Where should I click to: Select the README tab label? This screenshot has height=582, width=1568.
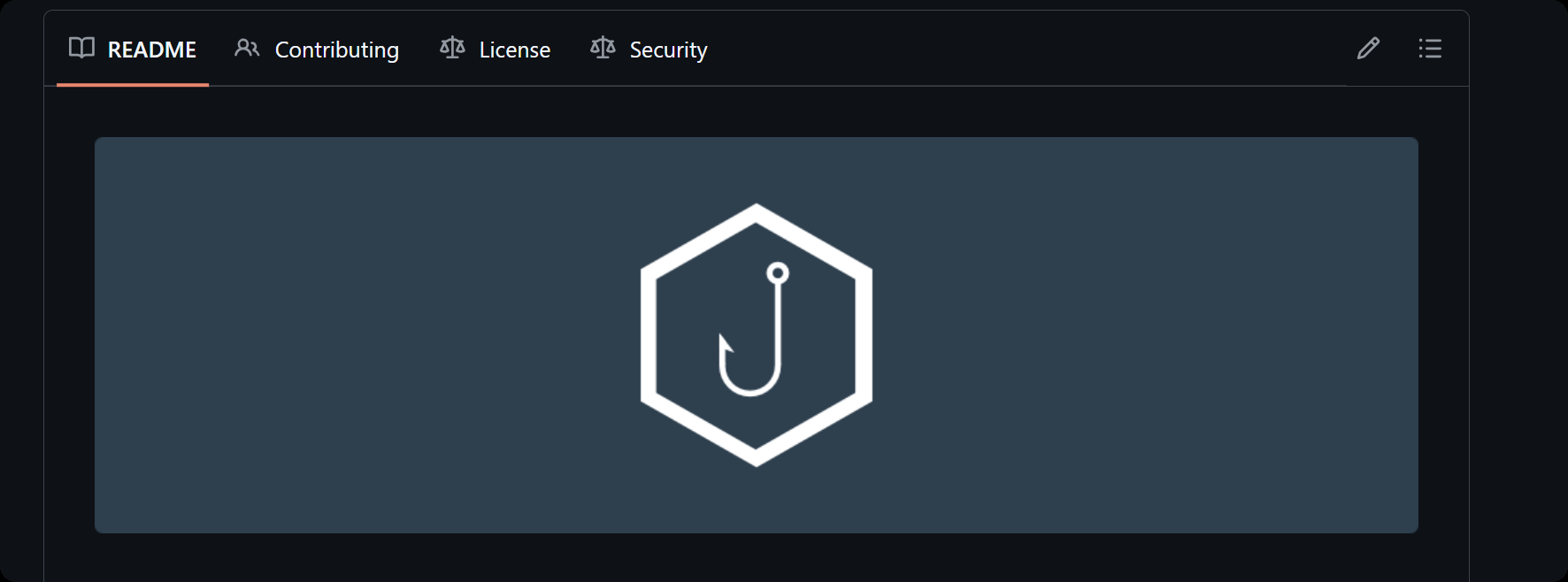pyautogui.click(x=151, y=50)
